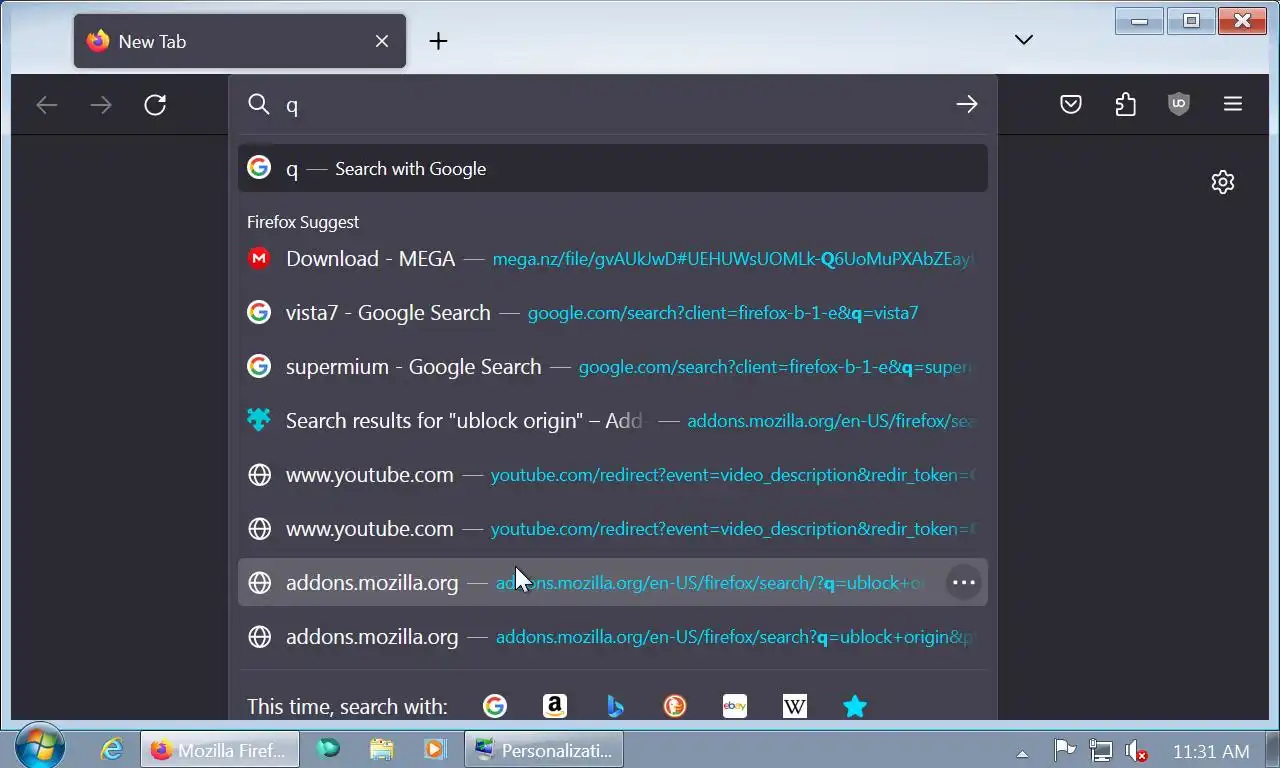Close the New Tab tab

click(x=382, y=41)
